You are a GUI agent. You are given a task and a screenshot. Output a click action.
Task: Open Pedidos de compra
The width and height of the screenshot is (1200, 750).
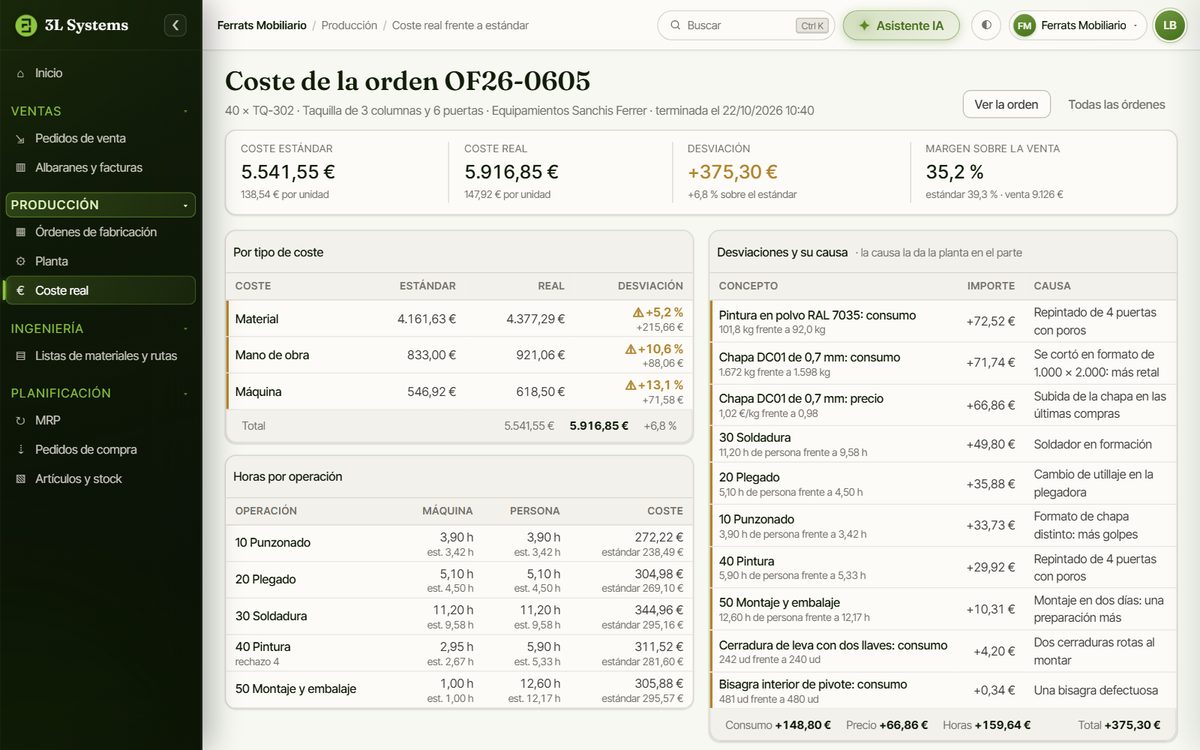coord(100,449)
